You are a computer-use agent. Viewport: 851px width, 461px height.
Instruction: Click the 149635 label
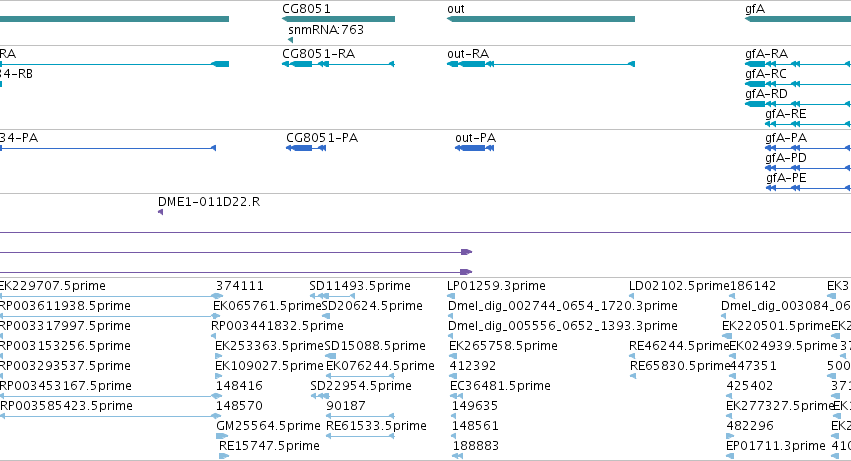pyautogui.click(x=475, y=407)
